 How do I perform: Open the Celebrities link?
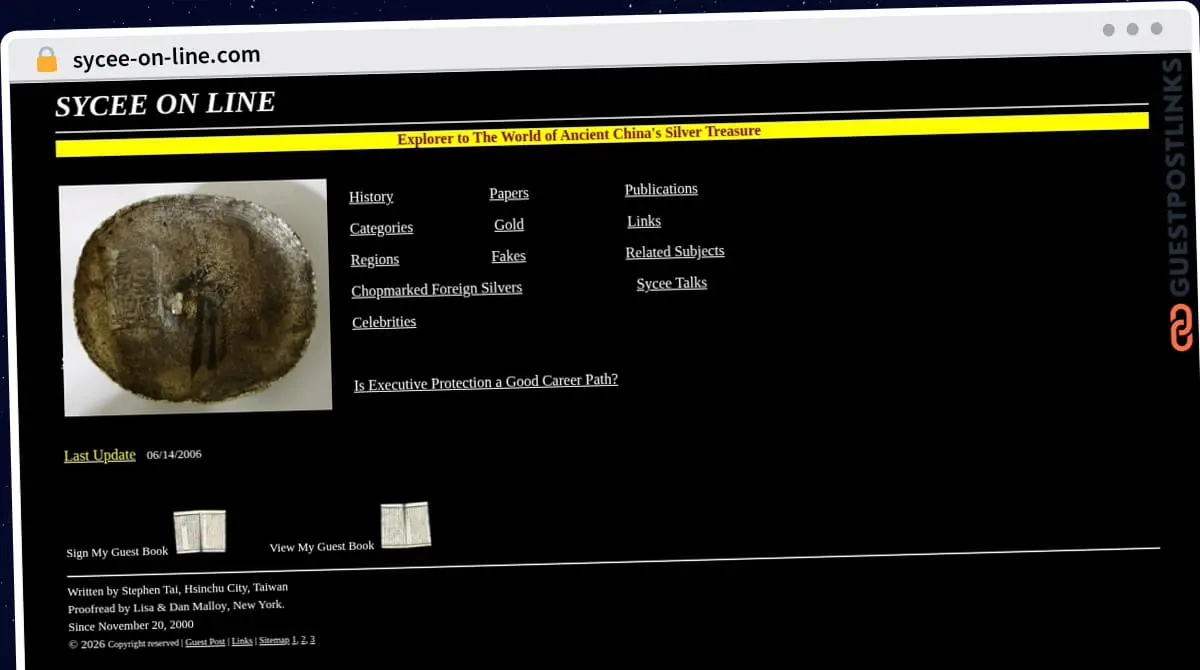384,322
